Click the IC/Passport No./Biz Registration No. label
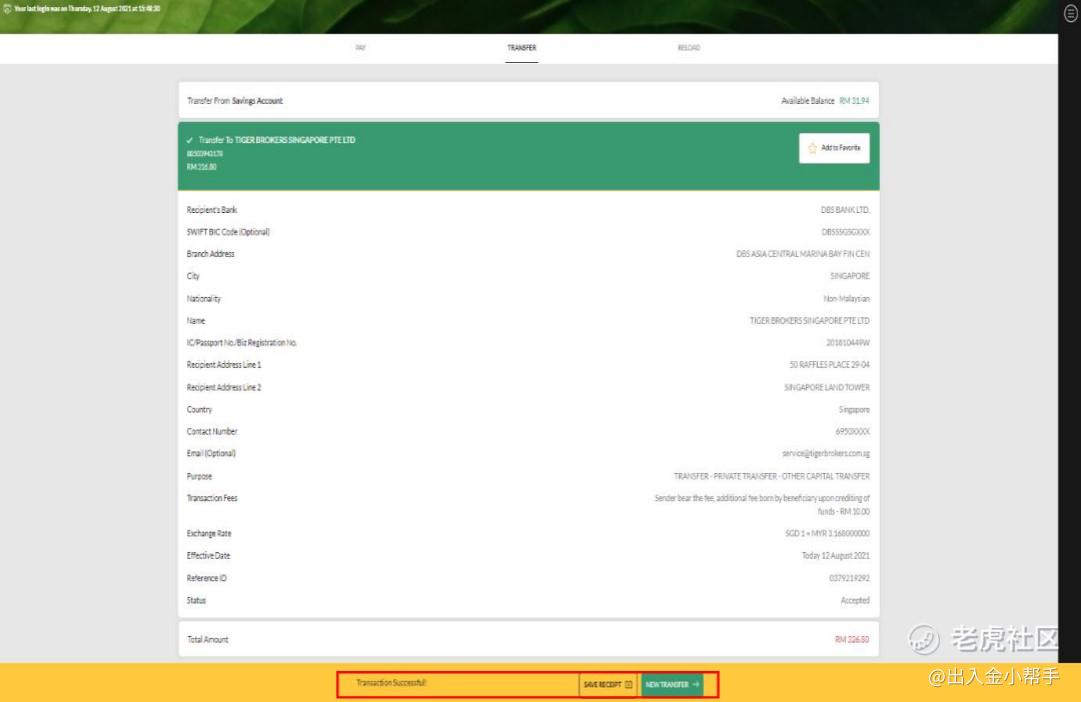Screen dimensions: 1081x702 tap(242, 343)
